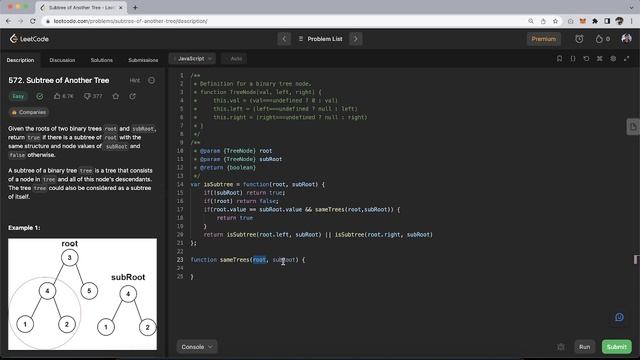Click the editor vertical scrollbar marker
This screenshot has width=640, height=360.
(636, 259)
